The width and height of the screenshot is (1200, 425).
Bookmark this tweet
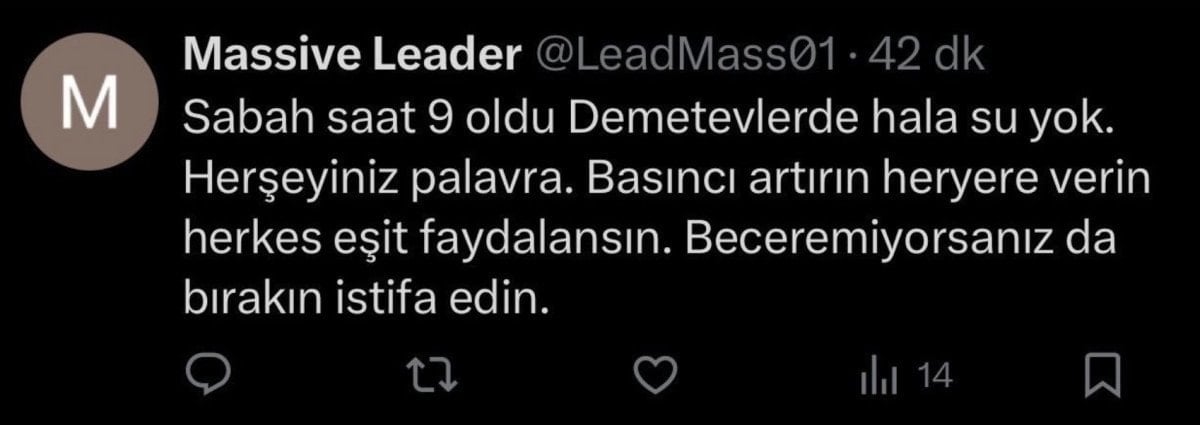(1102, 376)
